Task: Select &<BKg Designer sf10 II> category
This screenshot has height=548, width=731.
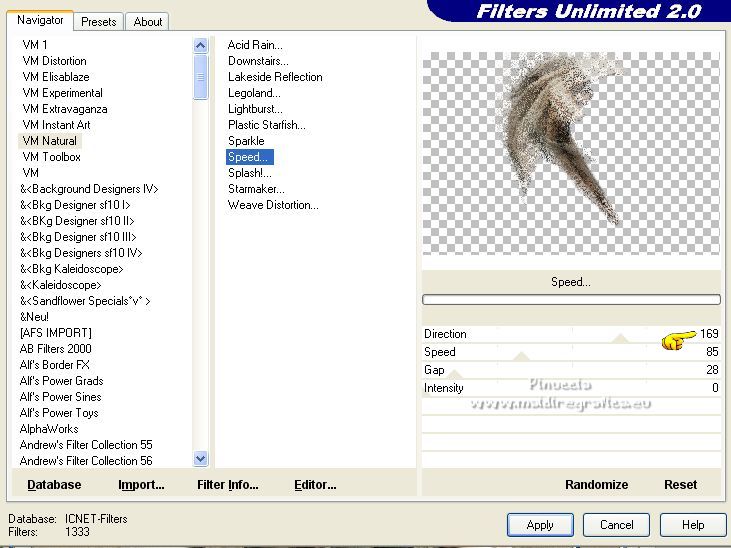Action: [x=77, y=221]
